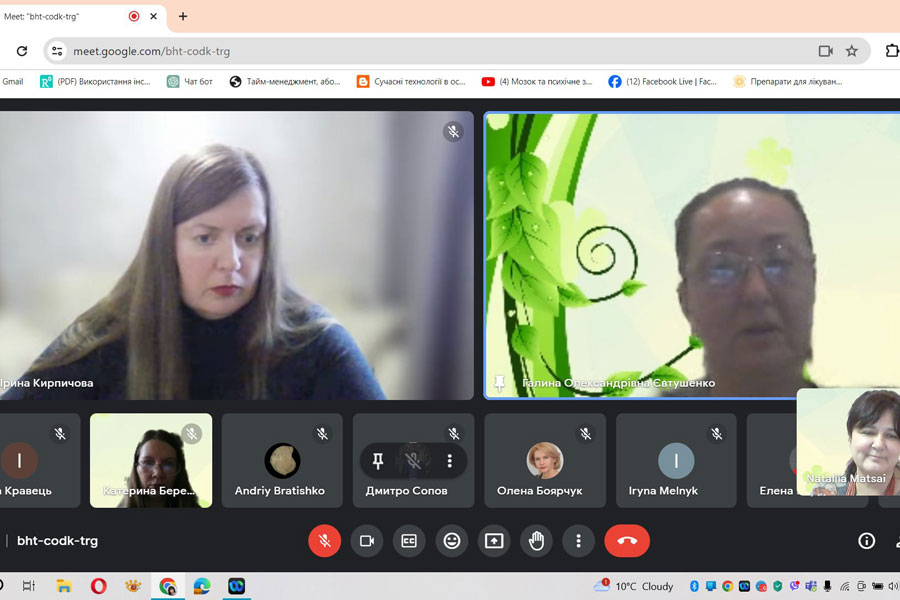
Task: Open File Explorer from taskbar
Action: click(64, 586)
